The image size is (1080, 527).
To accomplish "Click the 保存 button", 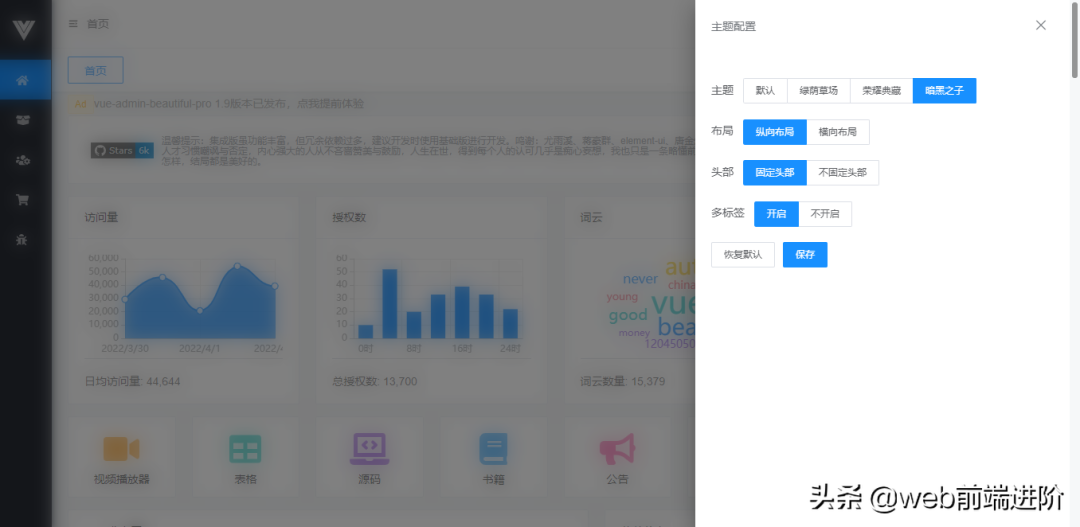I will tap(805, 254).
